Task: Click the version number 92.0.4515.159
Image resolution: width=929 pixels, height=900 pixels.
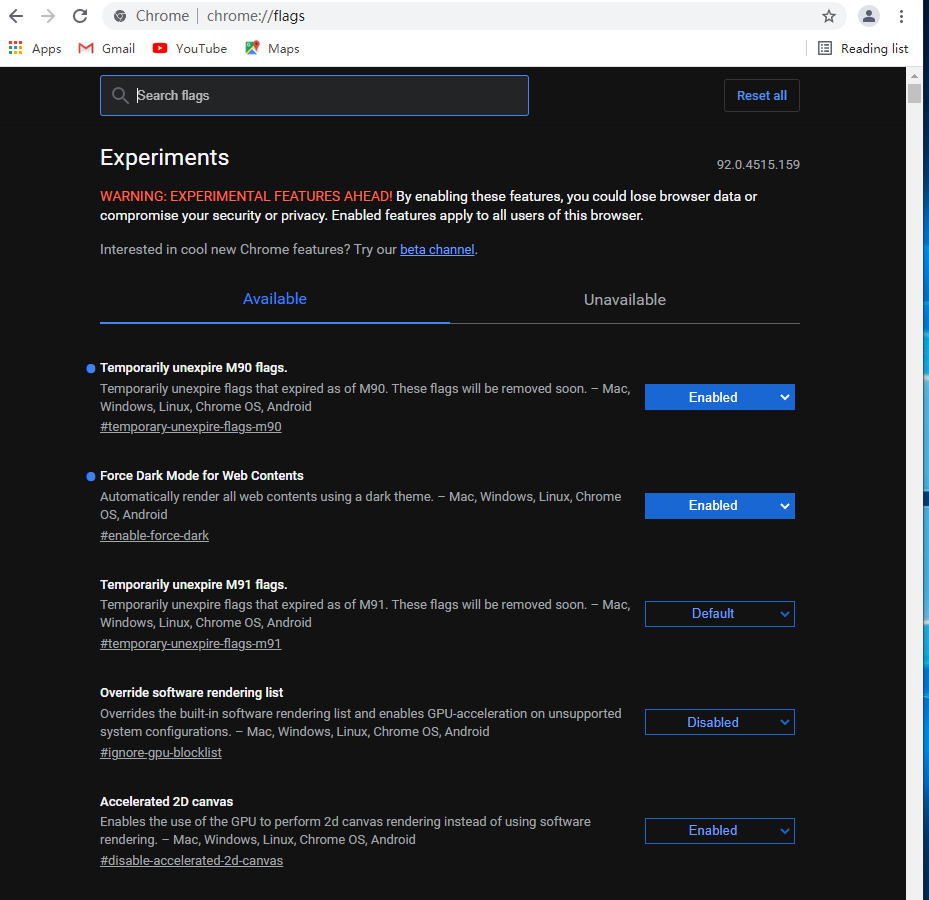Action: pyautogui.click(x=758, y=165)
